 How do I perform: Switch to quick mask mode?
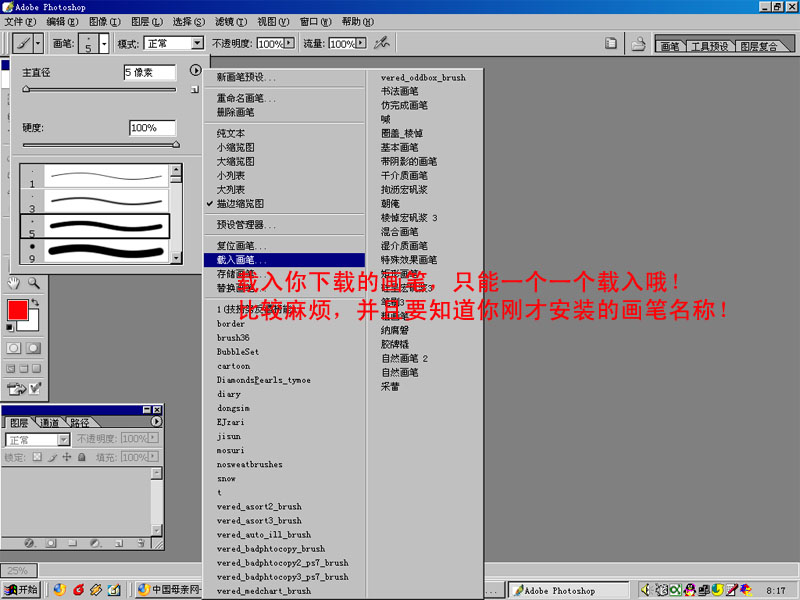34,348
